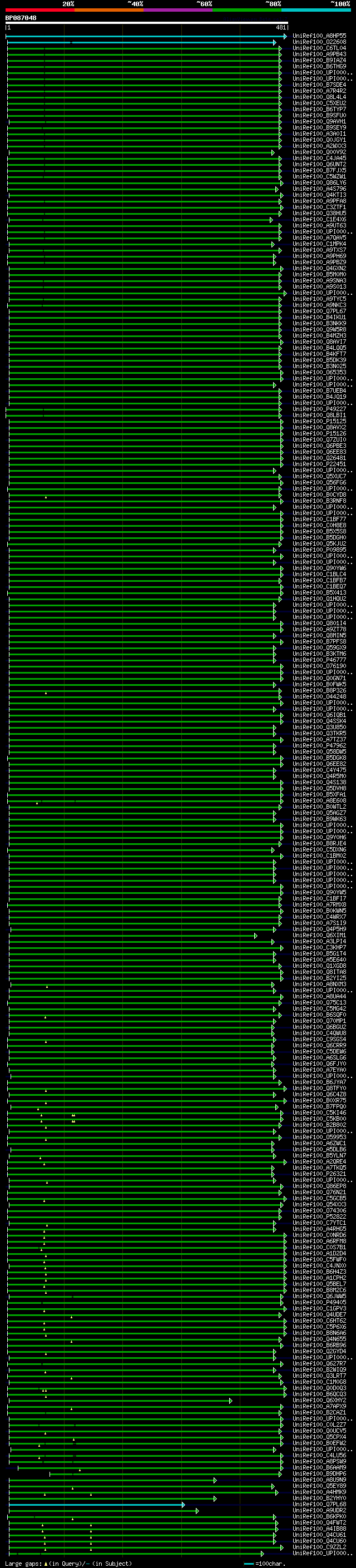The width and height of the screenshot is (356, 1568).
Task: Open the UniRef100_P22451 hit
Action: [319, 464]
